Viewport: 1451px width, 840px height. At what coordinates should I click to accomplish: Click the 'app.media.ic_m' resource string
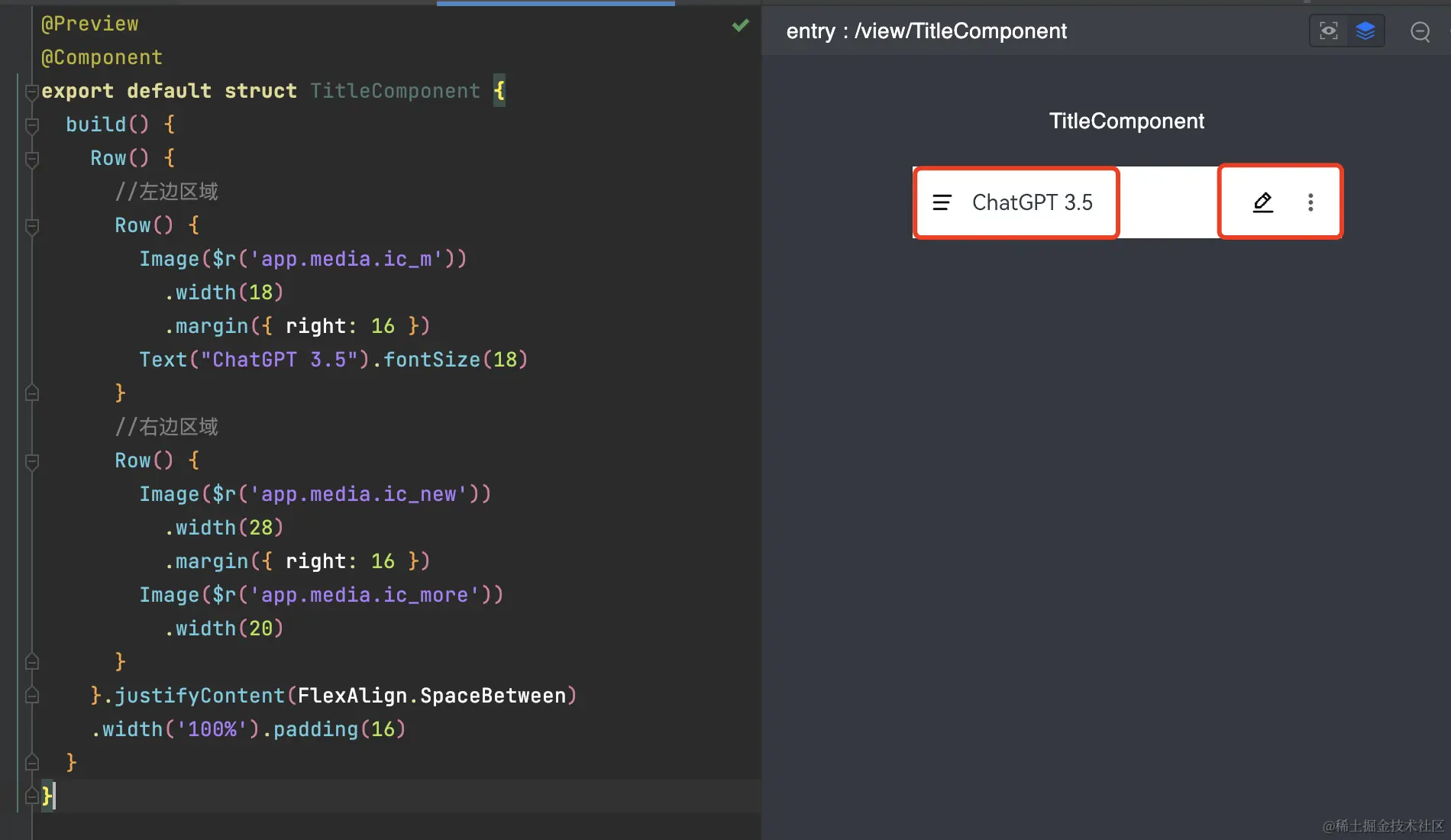pos(346,259)
